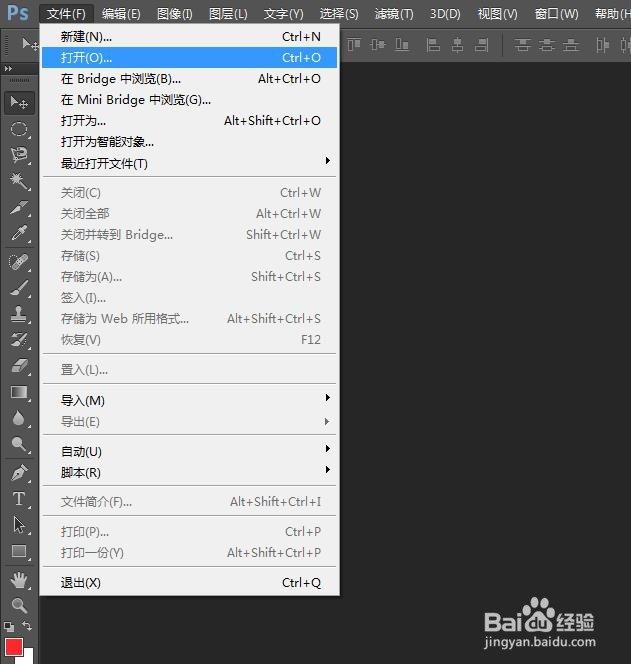Click align right edges icon
Screen dimensions: 631x664
tap(481, 44)
